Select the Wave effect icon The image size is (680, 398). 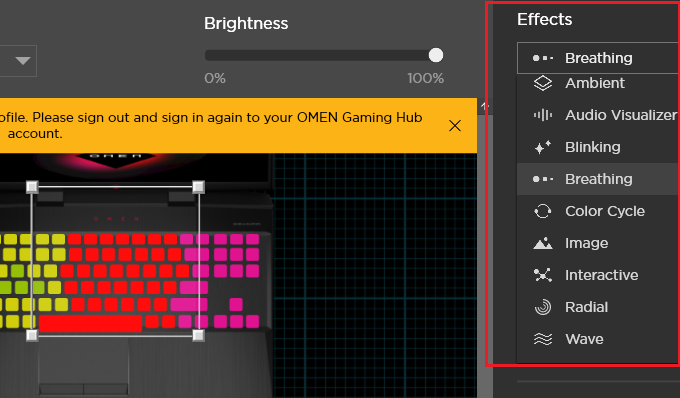click(x=543, y=339)
